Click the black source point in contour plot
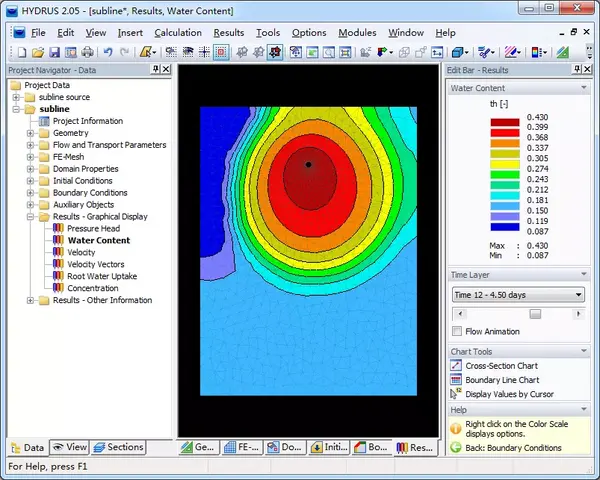This screenshot has height=480, width=600. (x=308, y=165)
